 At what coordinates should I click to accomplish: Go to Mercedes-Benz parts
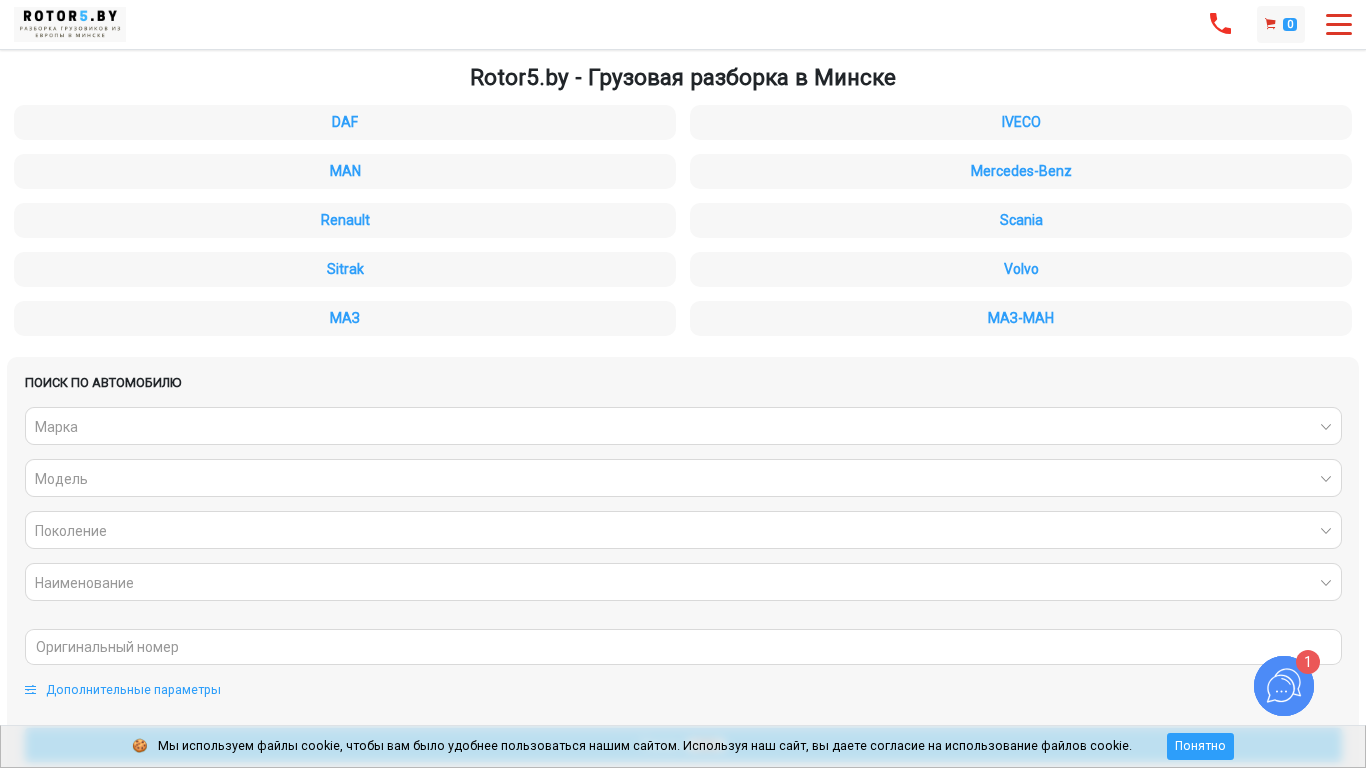point(1020,171)
